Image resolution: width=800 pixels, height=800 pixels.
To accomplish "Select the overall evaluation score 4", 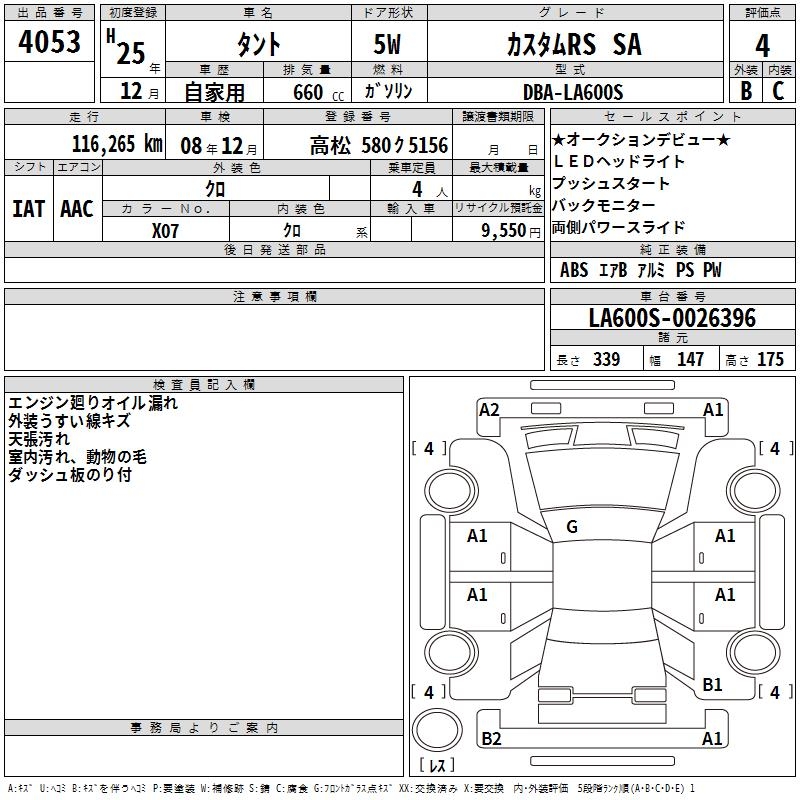I will (762, 45).
